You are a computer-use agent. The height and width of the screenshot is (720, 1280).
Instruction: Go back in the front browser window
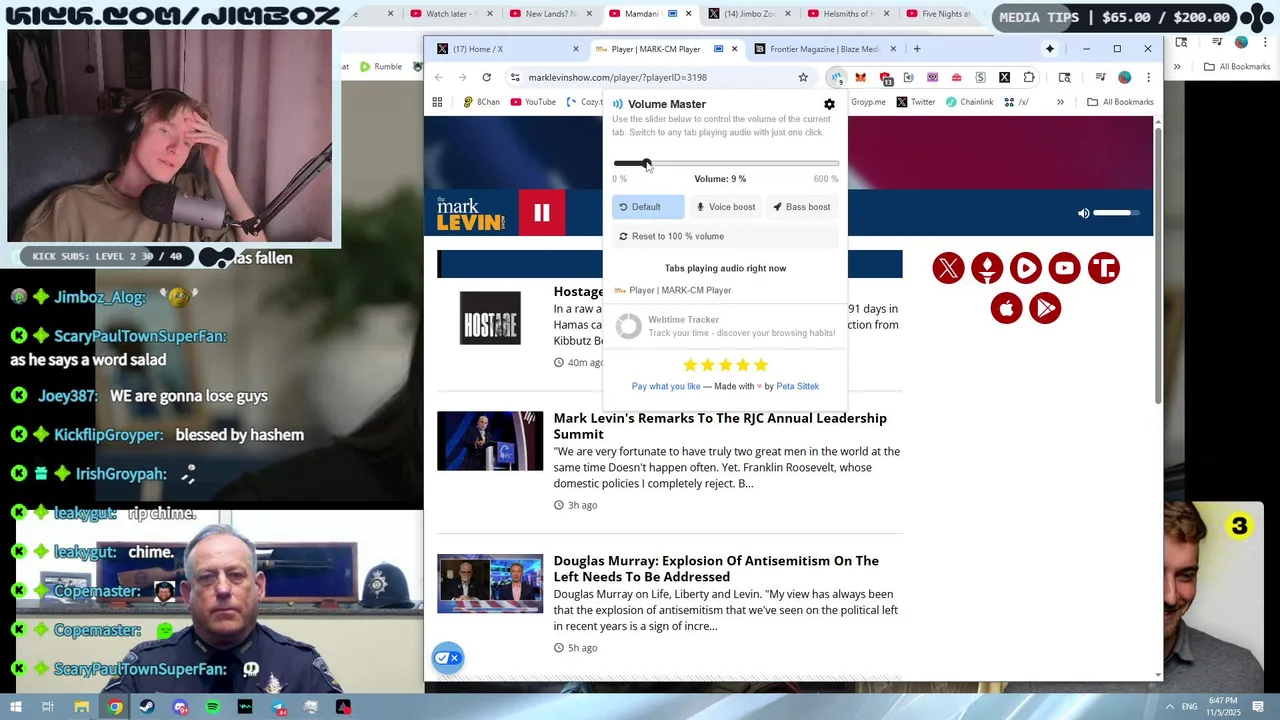point(438,77)
